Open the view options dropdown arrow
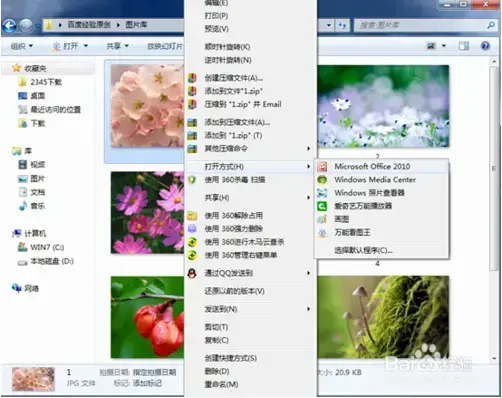The height and width of the screenshot is (398, 502). pos(444,46)
